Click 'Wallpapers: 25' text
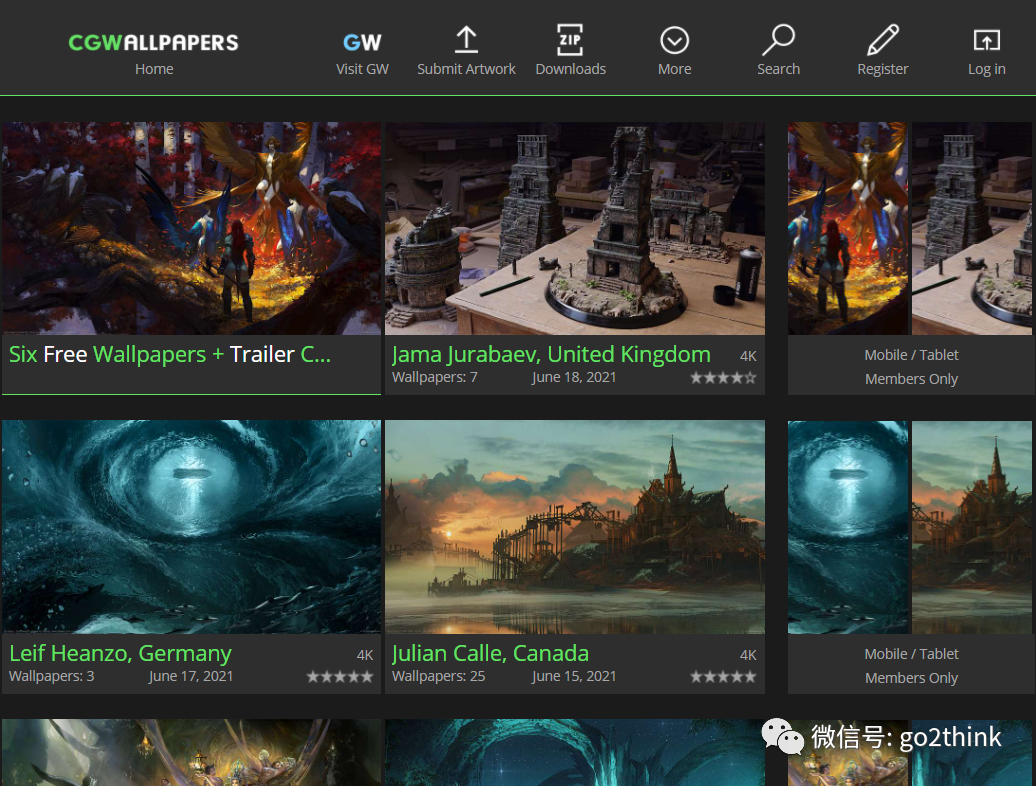 (439, 676)
